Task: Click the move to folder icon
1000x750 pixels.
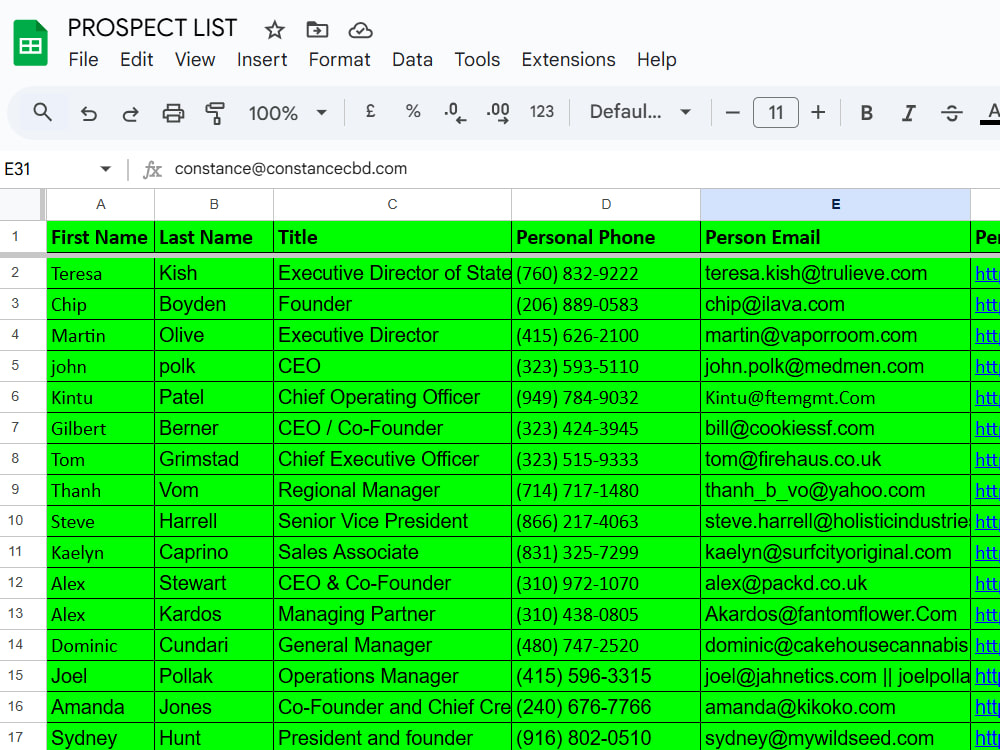Action: click(x=317, y=29)
